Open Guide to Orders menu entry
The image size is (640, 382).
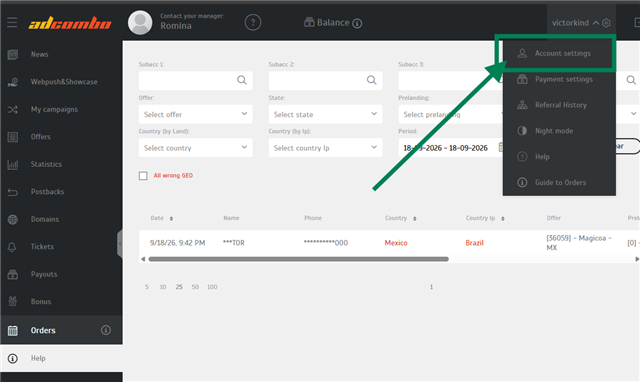pos(559,182)
